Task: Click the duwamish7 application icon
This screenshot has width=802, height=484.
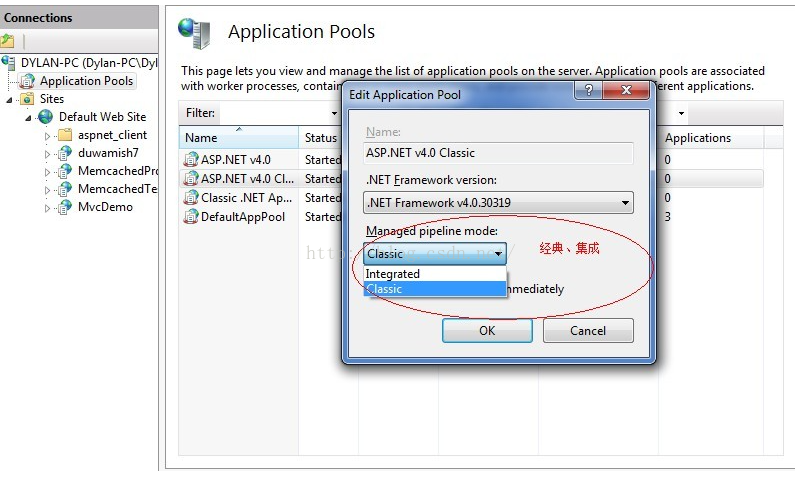Action: tap(64, 153)
